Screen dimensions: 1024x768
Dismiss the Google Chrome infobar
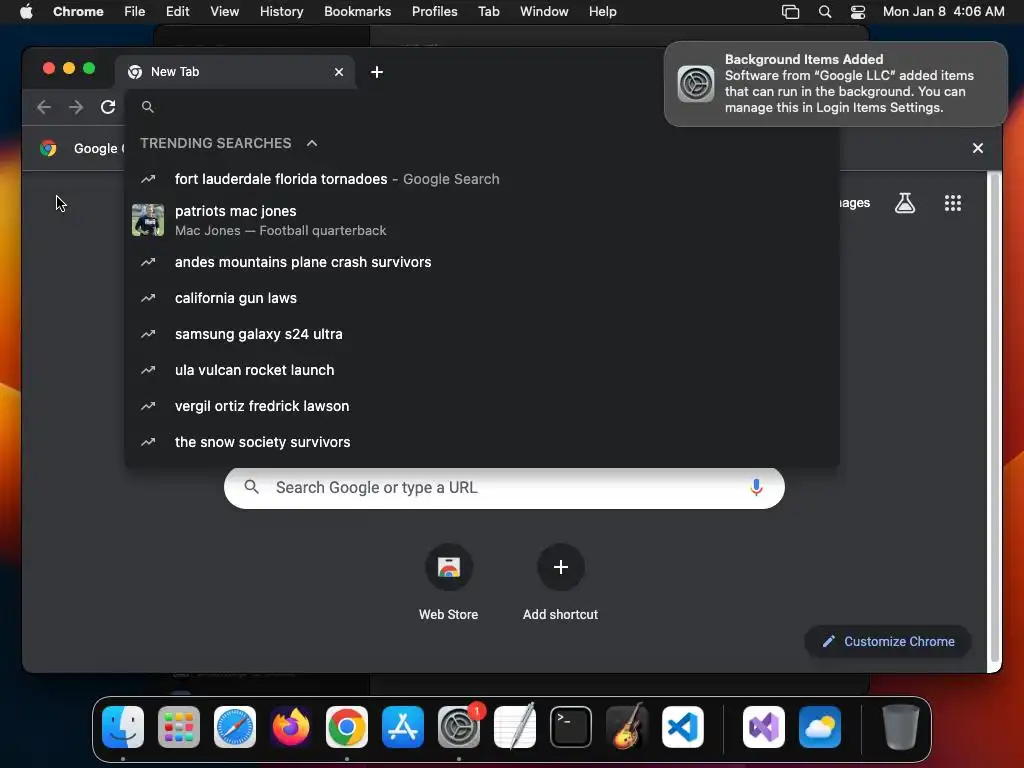[978, 148]
